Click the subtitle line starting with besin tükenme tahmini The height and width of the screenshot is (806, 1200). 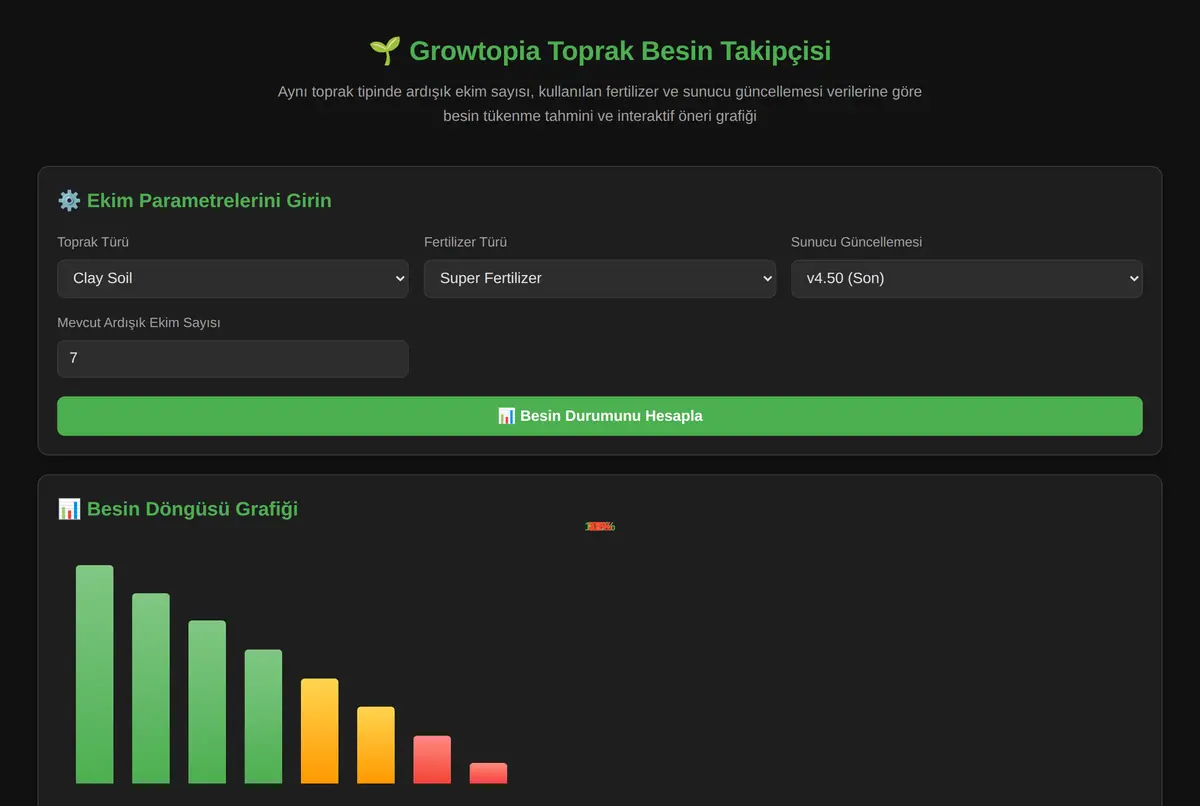point(600,116)
